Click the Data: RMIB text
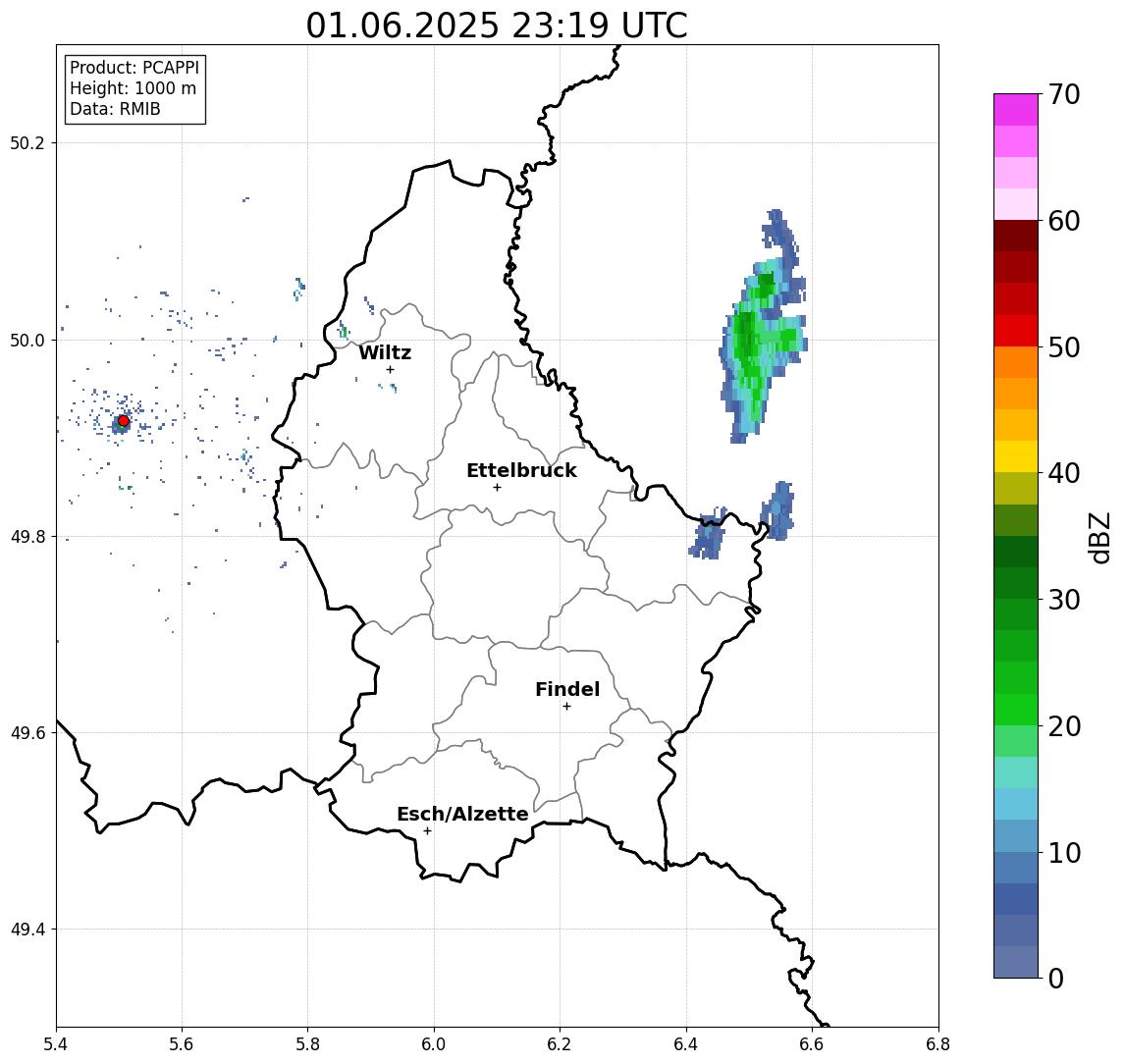 pyautogui.click(x=115, y=109)
